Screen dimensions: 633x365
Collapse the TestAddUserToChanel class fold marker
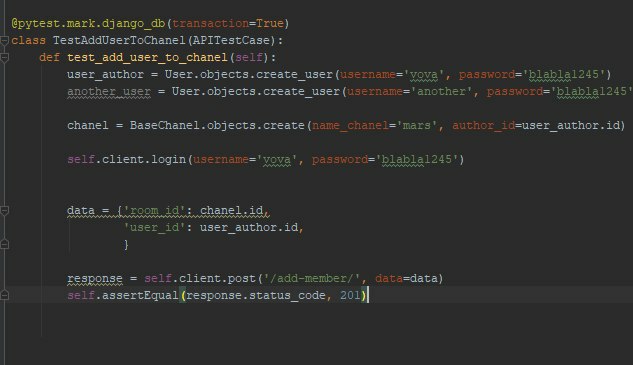tap(4, 40)
